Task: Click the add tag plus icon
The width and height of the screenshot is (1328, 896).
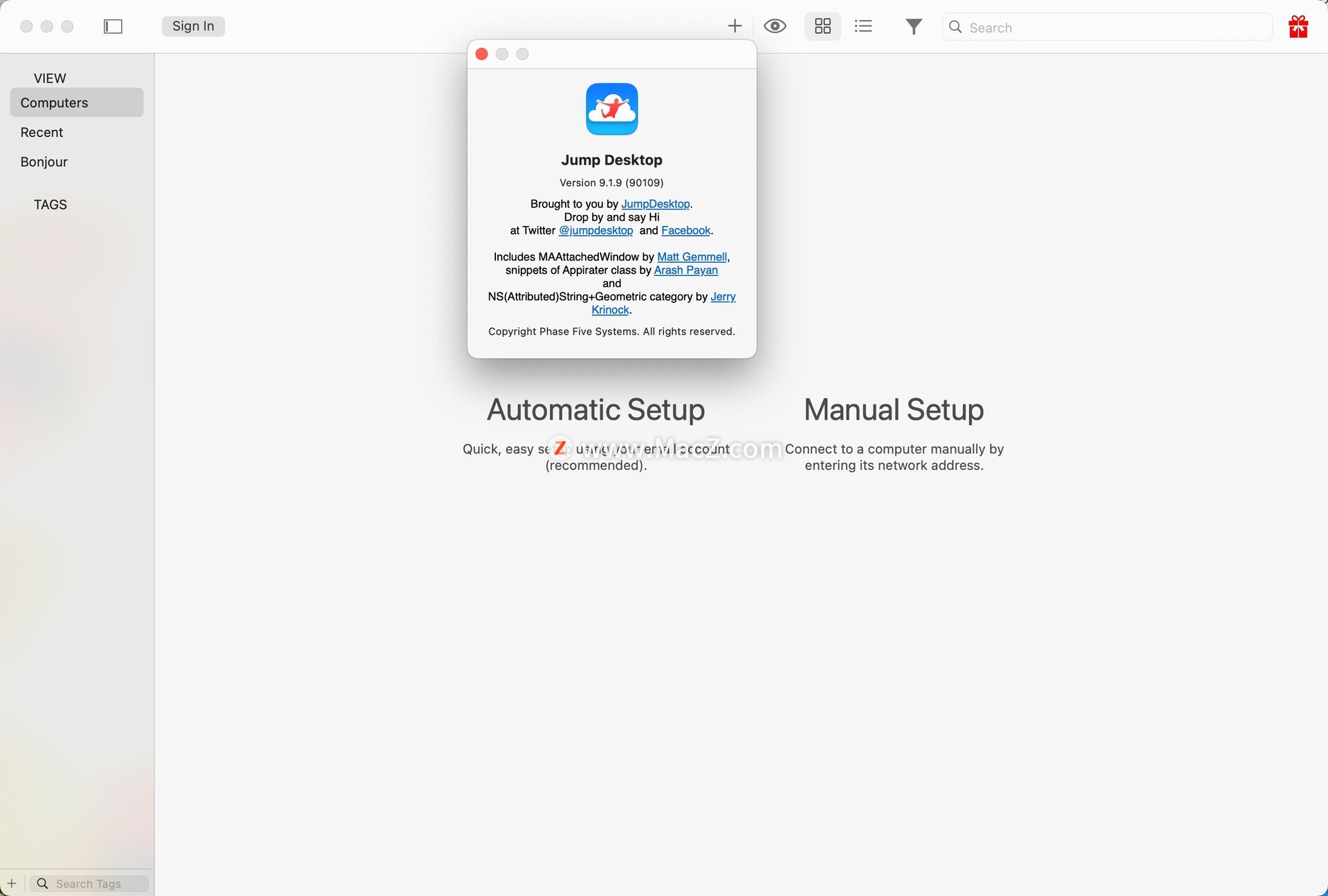Action: point(12,883)
